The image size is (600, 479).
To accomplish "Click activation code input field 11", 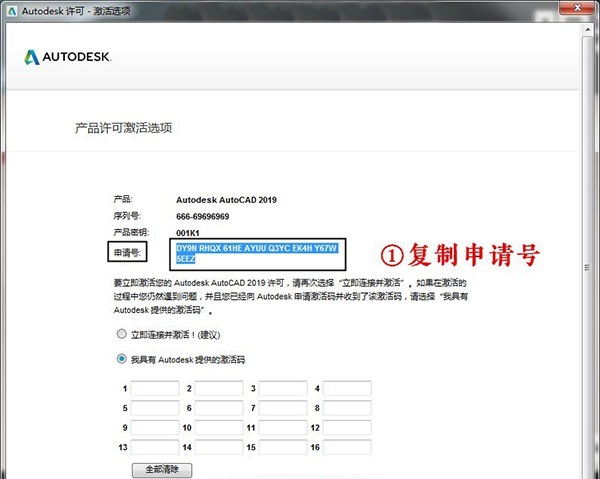I will 283,427.
